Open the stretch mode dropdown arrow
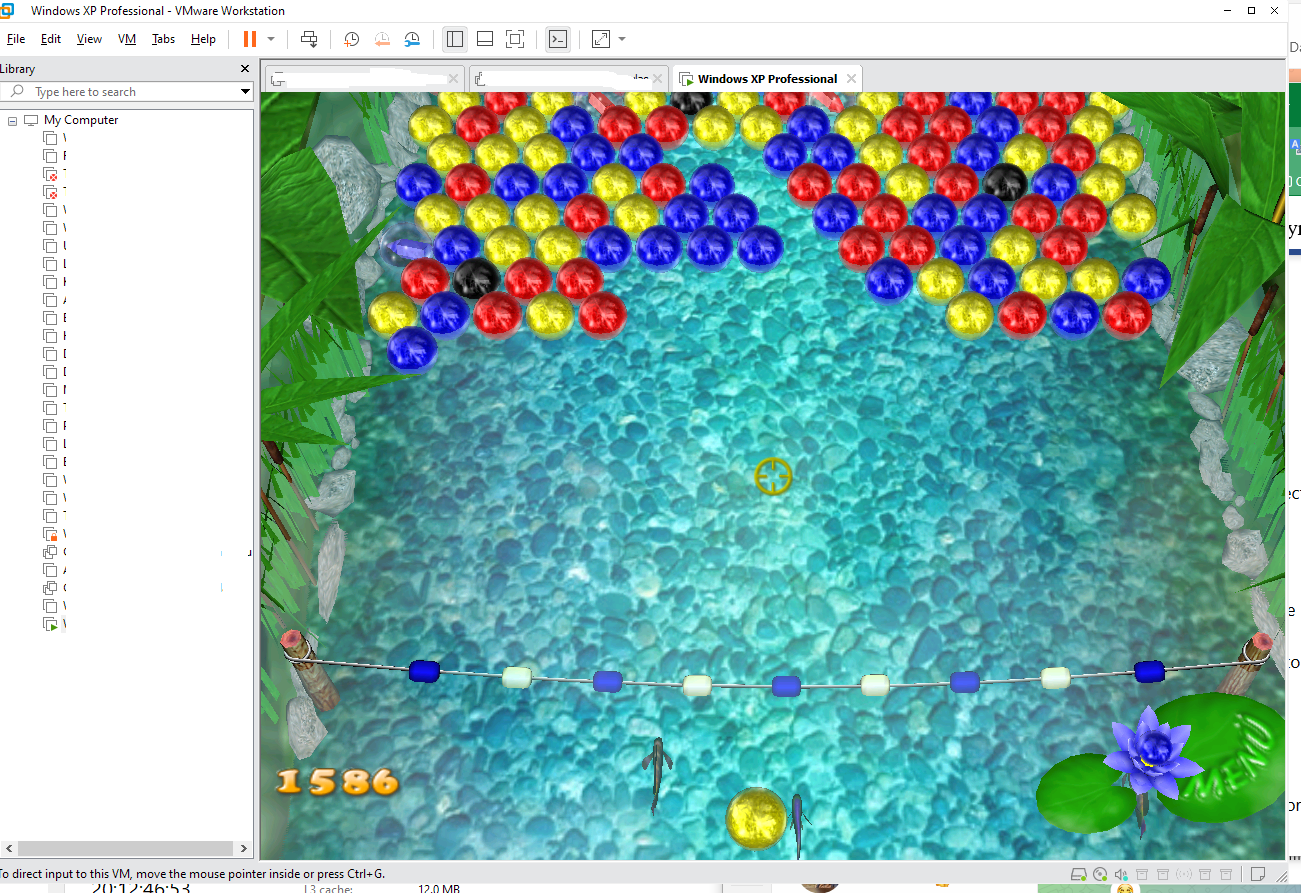Screen dimensions: 1301x893 [x=622, y=39]
